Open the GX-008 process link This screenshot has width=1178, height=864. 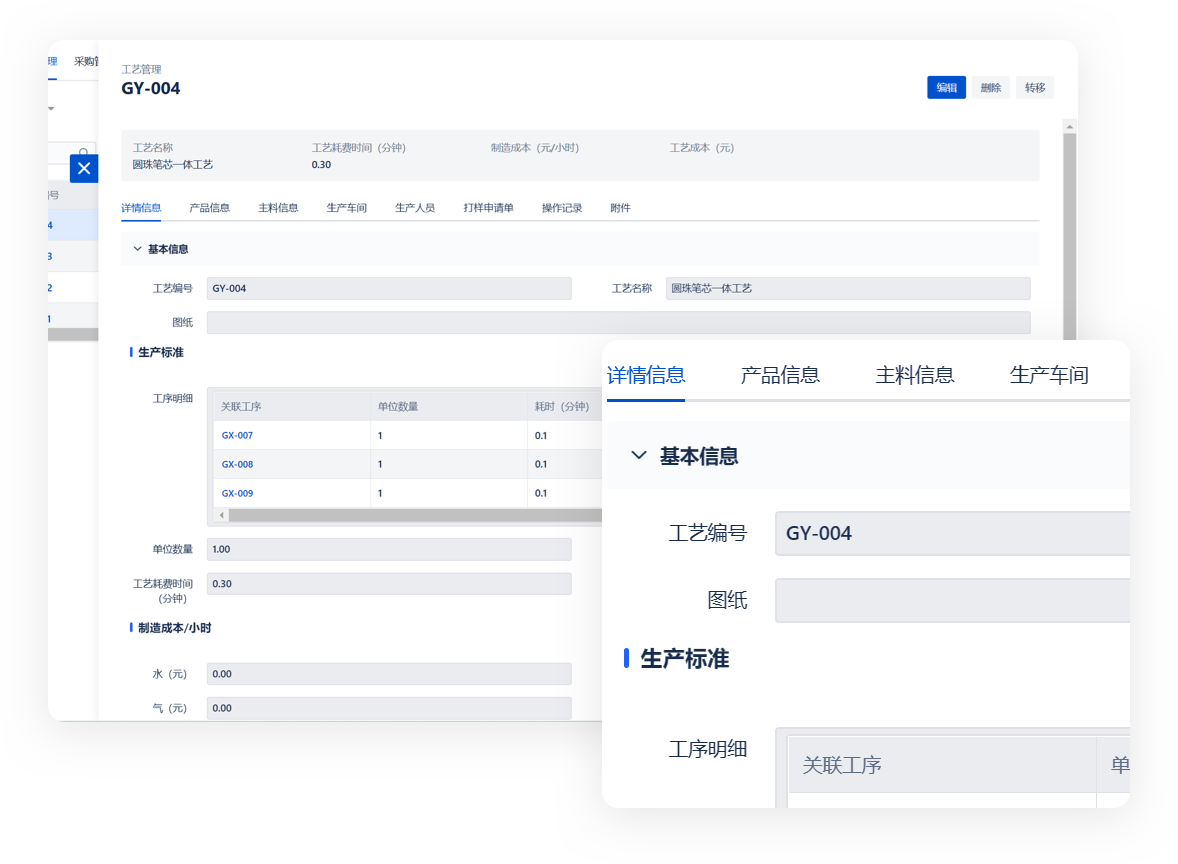(x=237, y=464)
